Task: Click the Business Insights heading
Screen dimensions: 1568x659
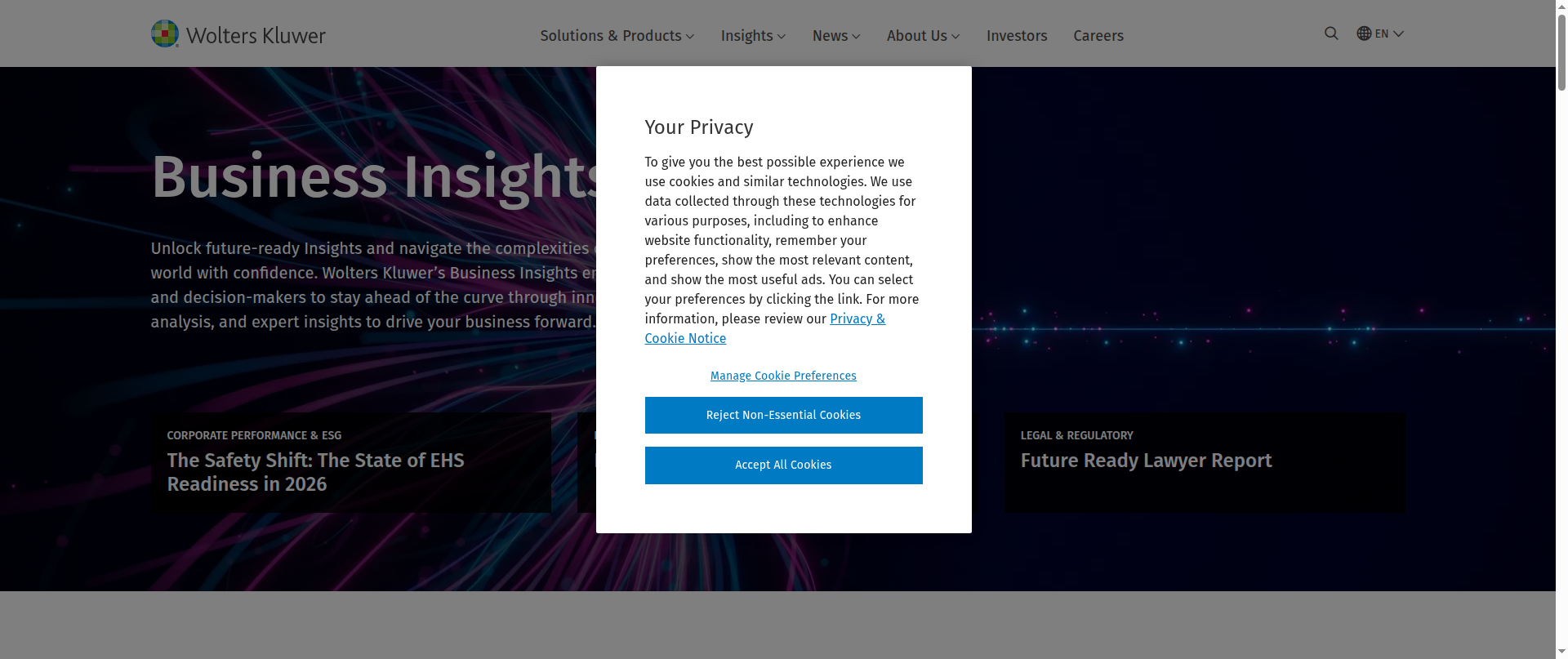Action: [x=374, y=176]
